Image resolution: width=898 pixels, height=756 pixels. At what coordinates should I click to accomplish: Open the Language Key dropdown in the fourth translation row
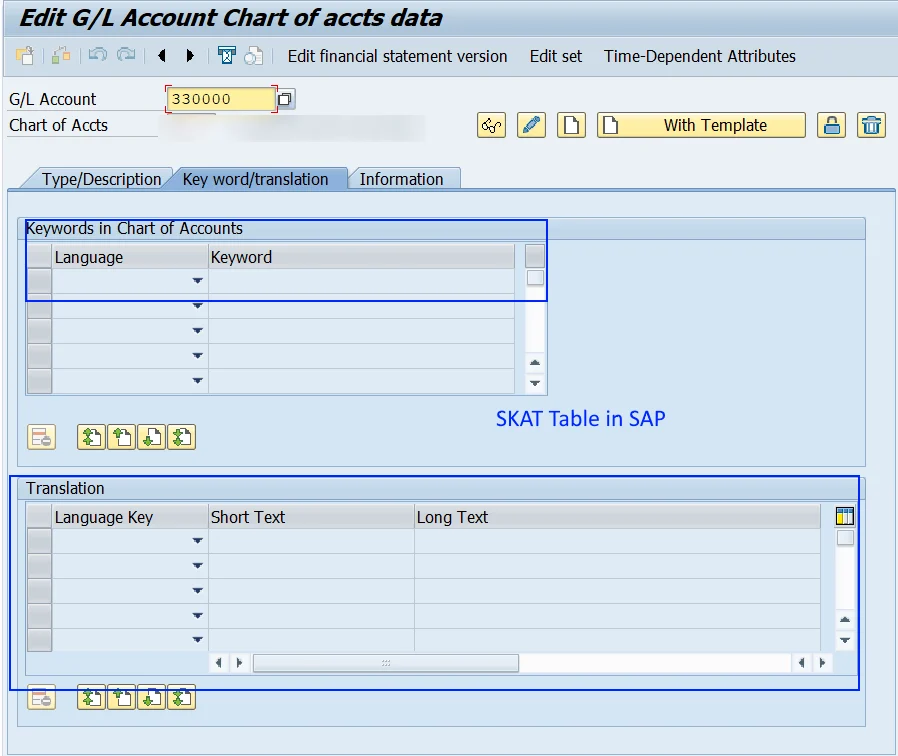click(x=198, y=616)
